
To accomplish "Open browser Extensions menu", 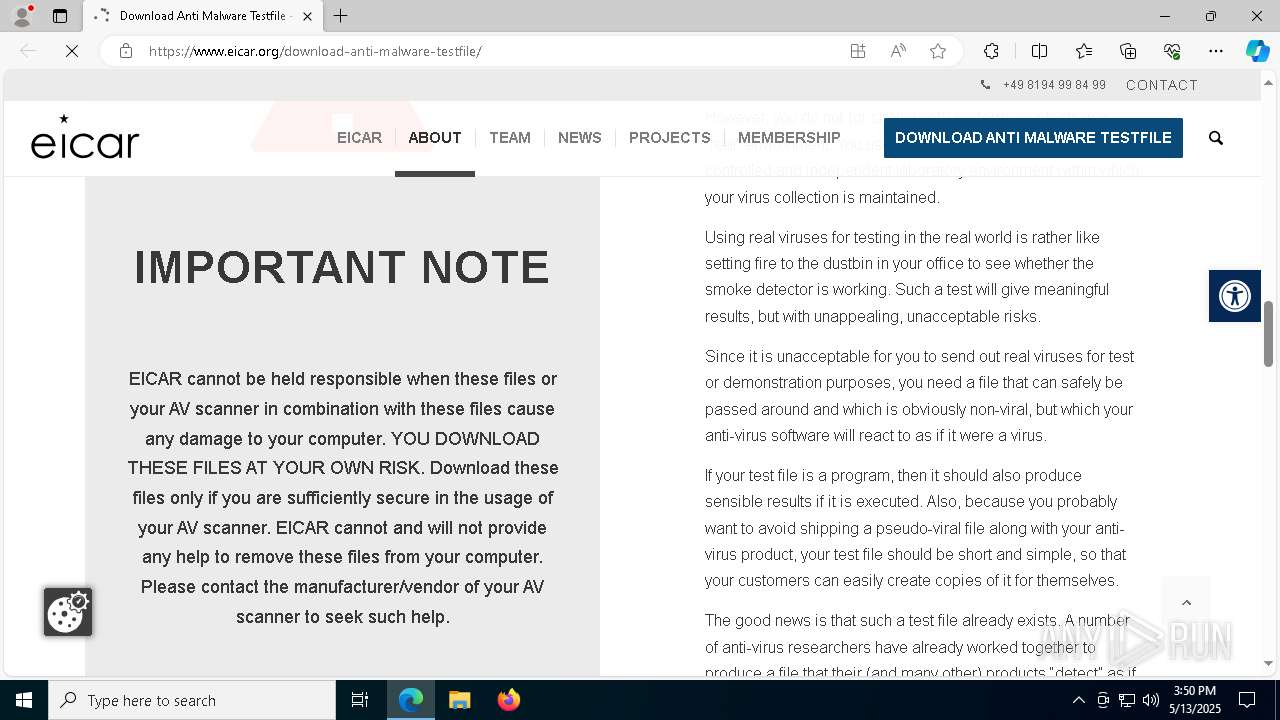I will point(991,51).
